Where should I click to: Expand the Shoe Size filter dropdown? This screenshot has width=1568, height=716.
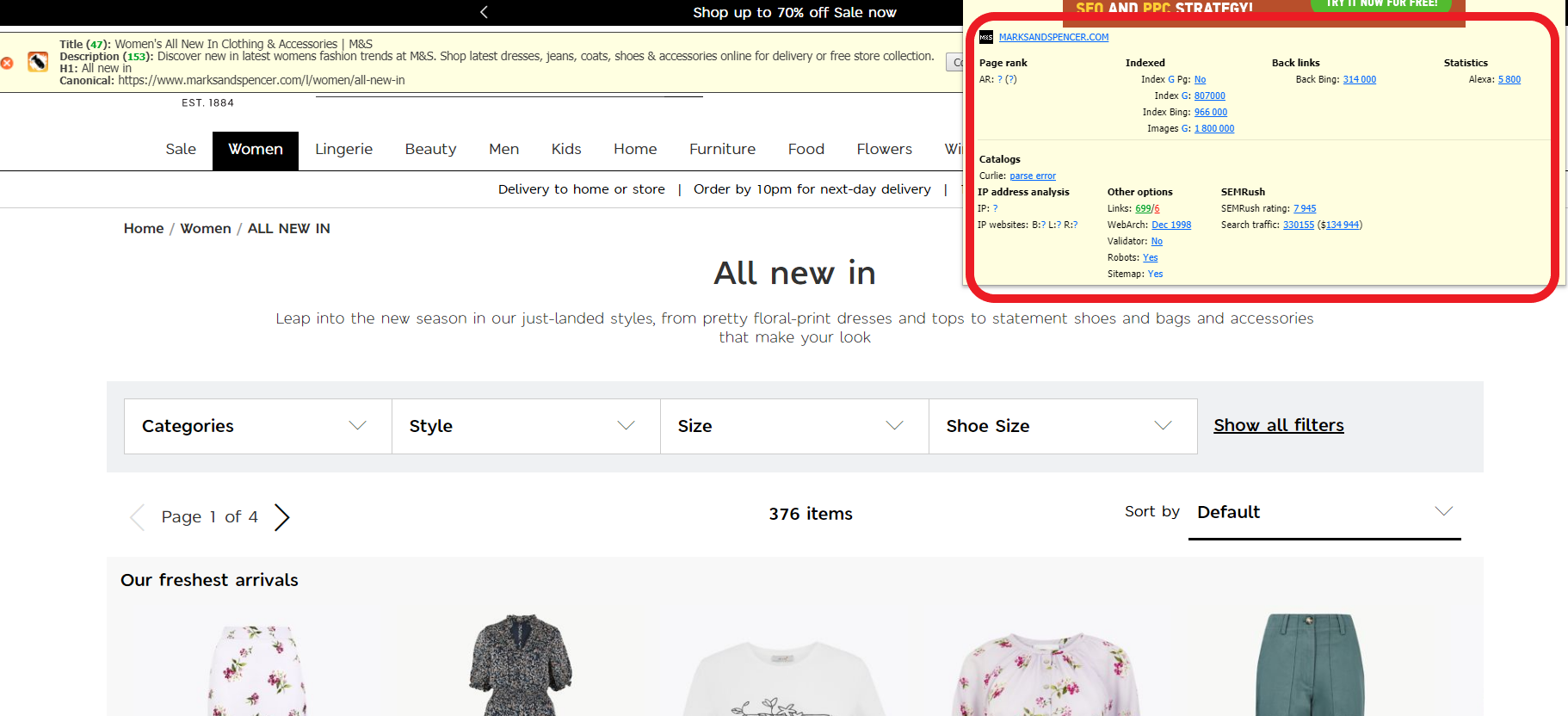[1063, 426]
